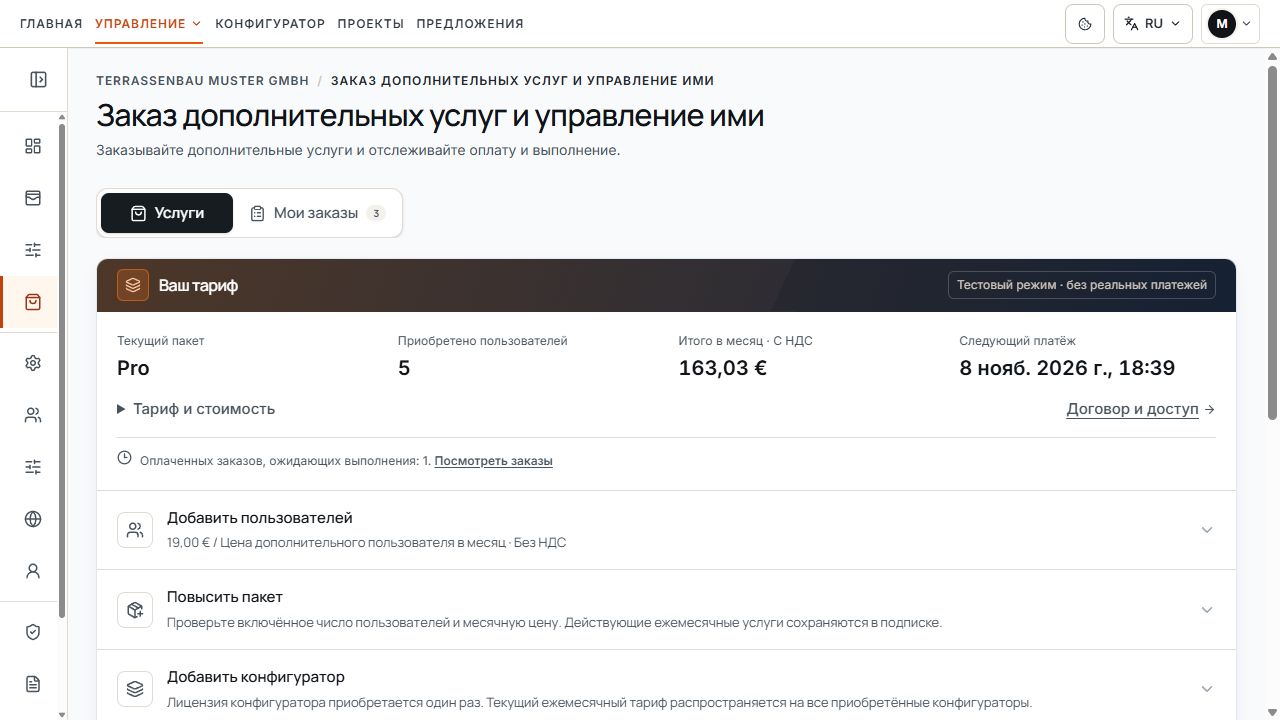1280x720 pixels.
Task: Click the users icon beside Добавить пользователей
Action: pos(135,530)
